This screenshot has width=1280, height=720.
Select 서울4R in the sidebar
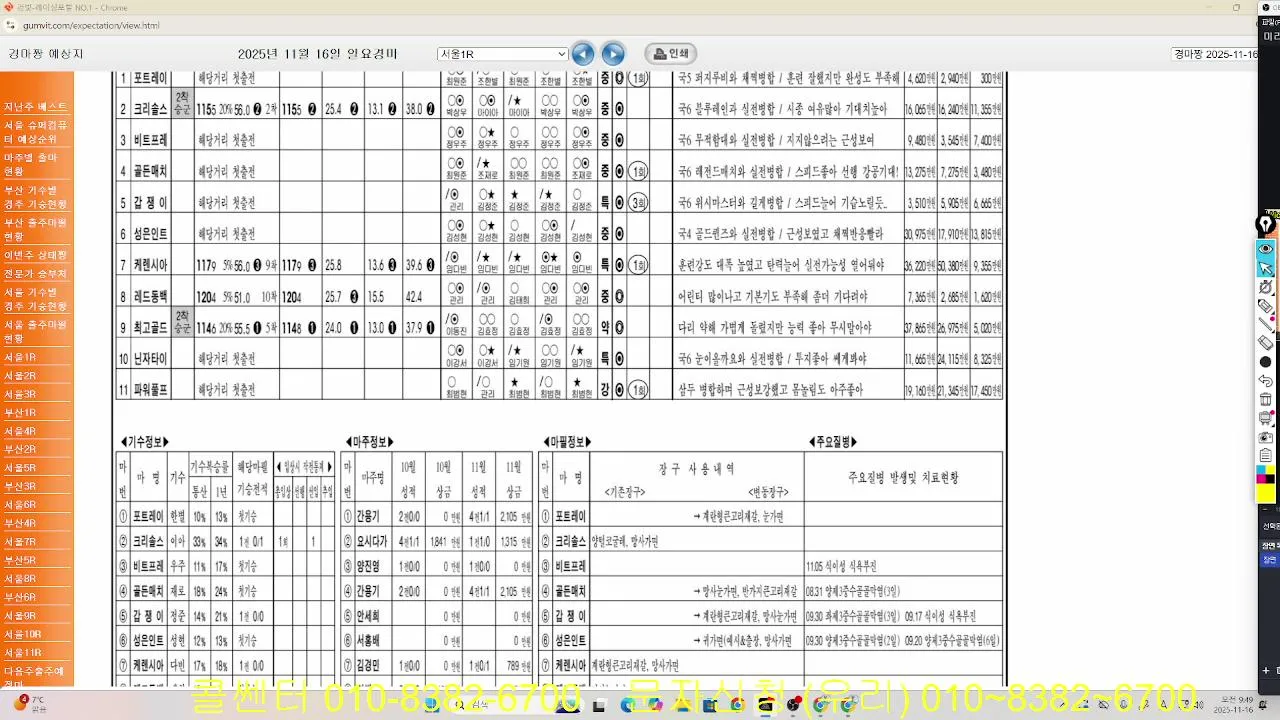click(x=20, y=431)
